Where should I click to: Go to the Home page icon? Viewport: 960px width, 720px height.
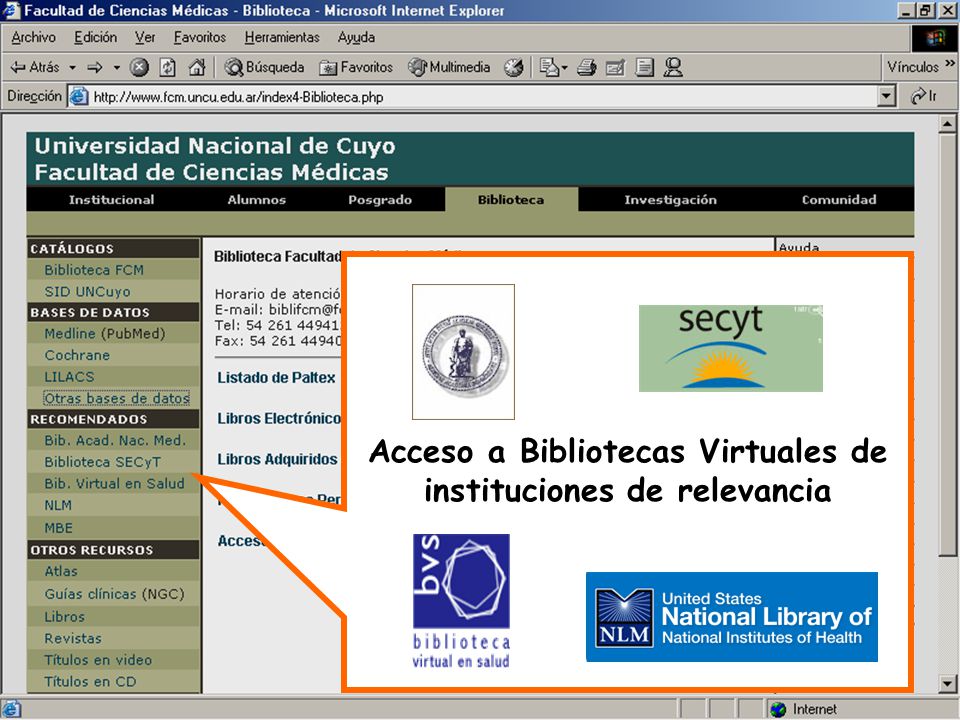click(x=197, y=67)
